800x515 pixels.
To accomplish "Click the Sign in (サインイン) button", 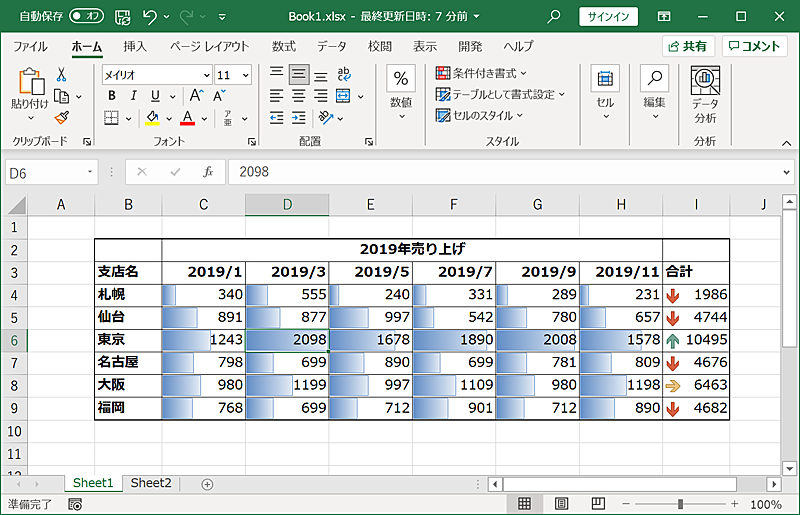I will click(608, 16).
